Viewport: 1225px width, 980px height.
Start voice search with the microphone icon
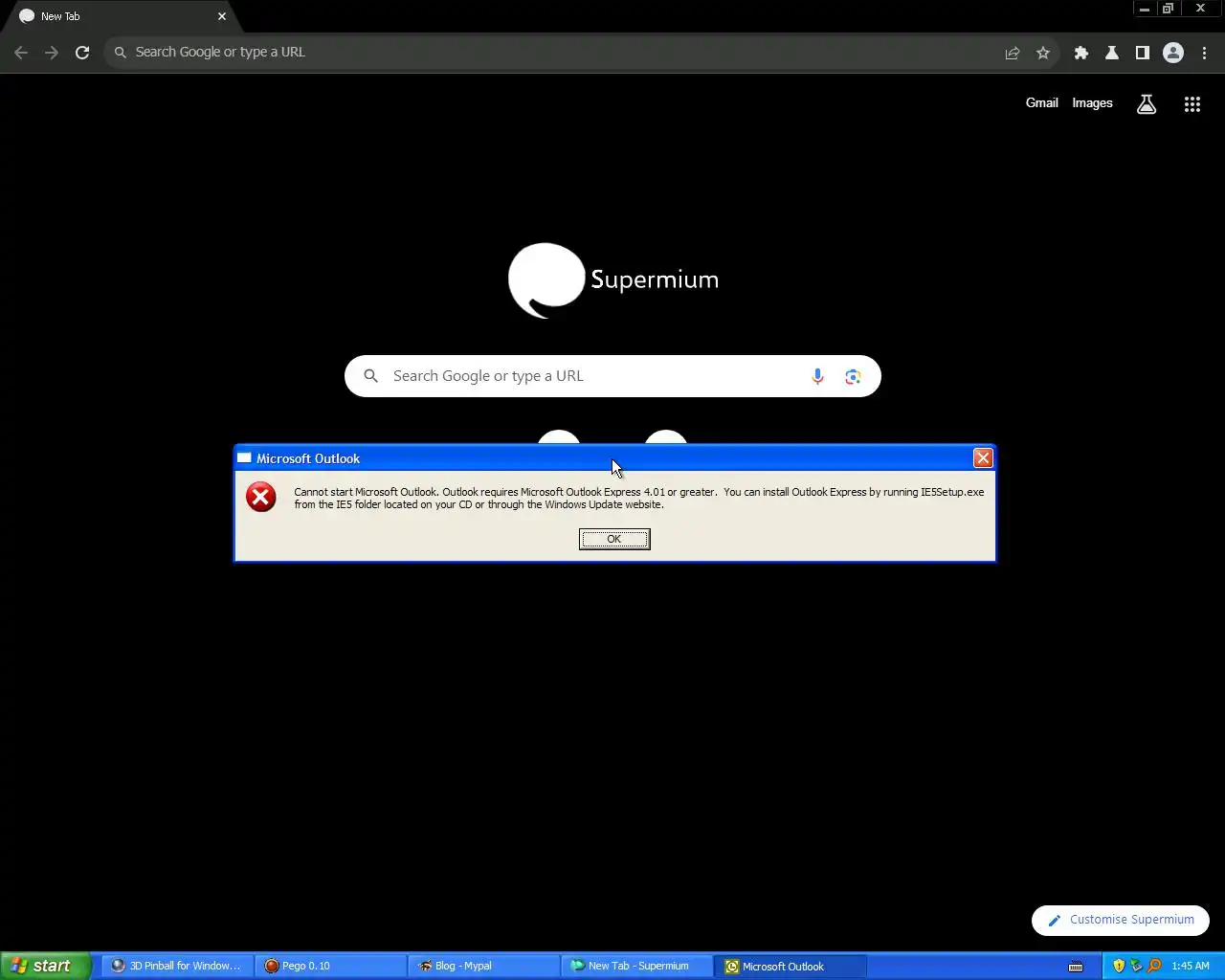point(817,376)
